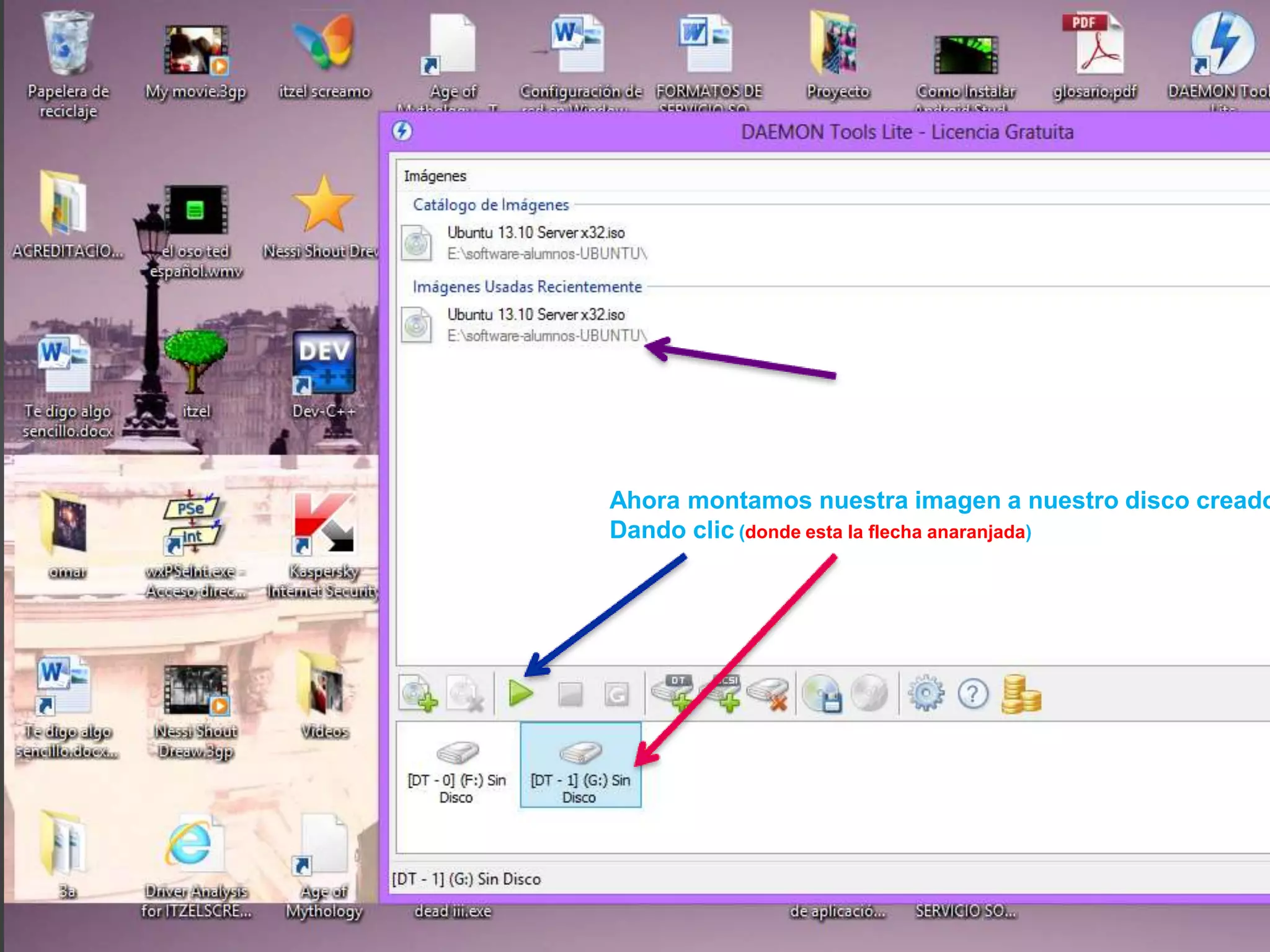Click the Add DT virtual drive icon
The height and width of the screenshot is (952, 1270).
tap(673, 692)
